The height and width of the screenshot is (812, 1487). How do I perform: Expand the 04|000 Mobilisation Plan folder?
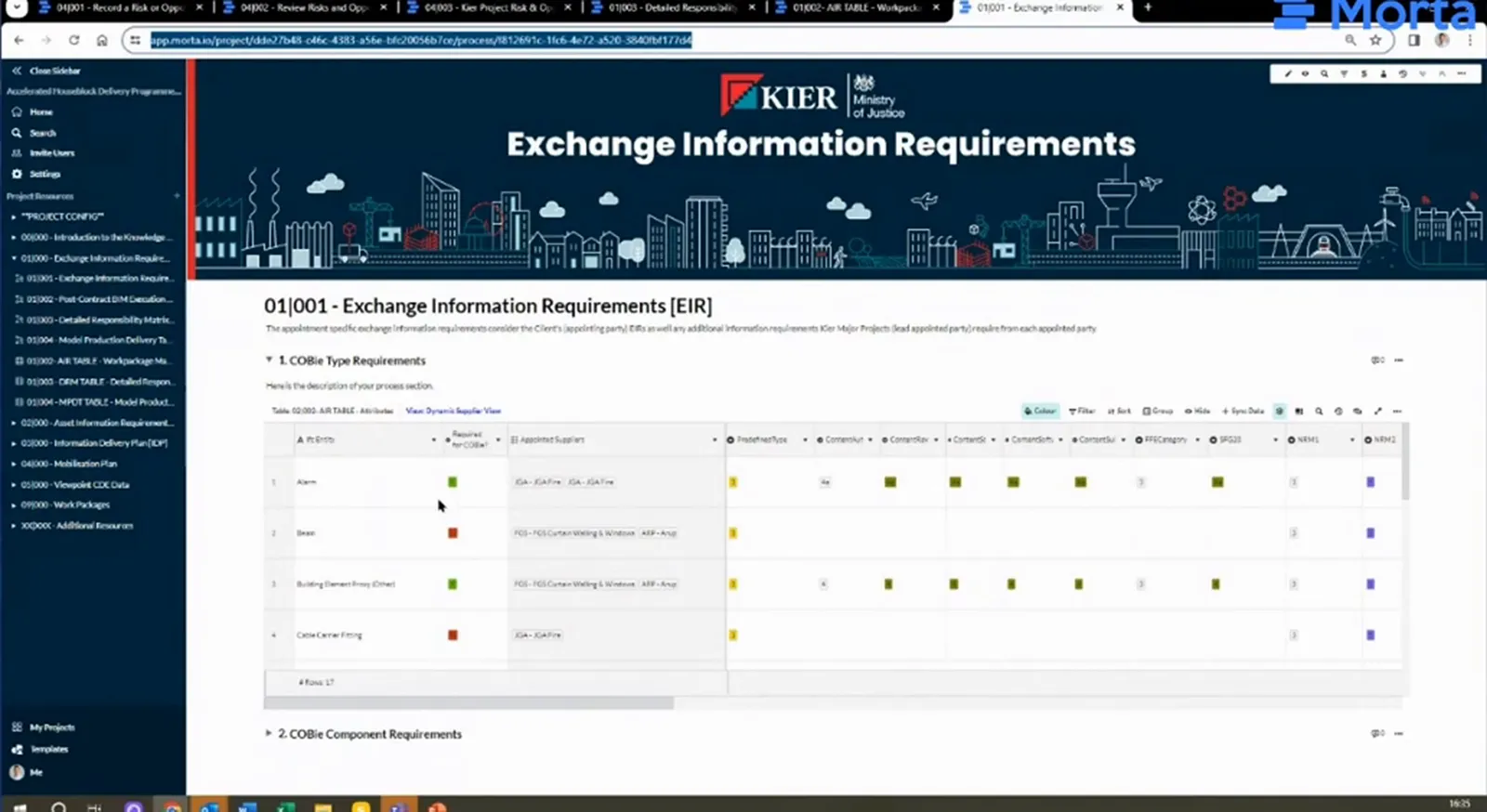pyautogui.click(x=14, y=464)
